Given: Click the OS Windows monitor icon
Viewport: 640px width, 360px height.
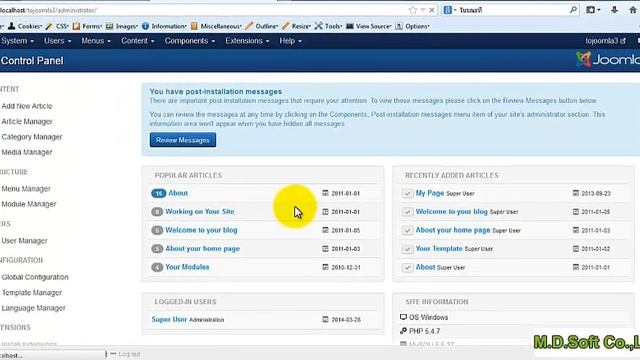Looking at the screenshot, I should click(x=403, y=317).
